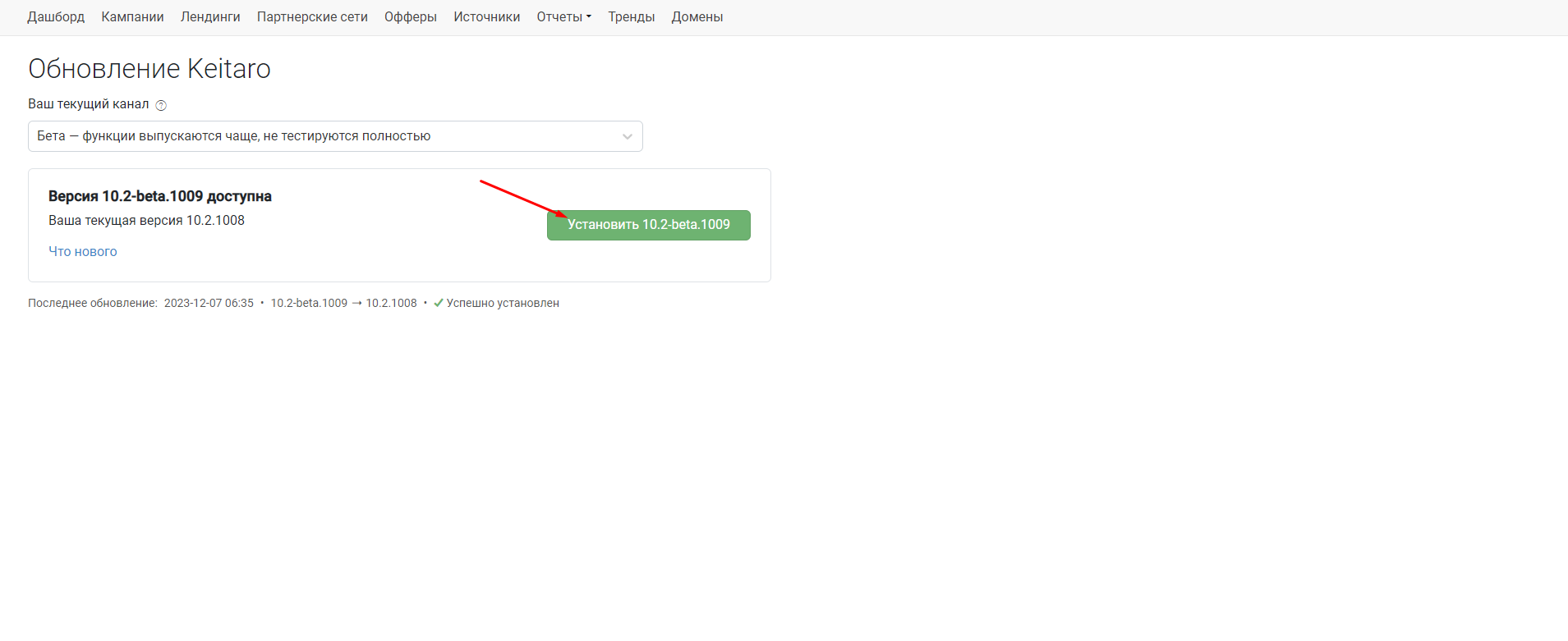Open Тренды page
This screenshot has width=1568, height=641.
click(631, 16)
